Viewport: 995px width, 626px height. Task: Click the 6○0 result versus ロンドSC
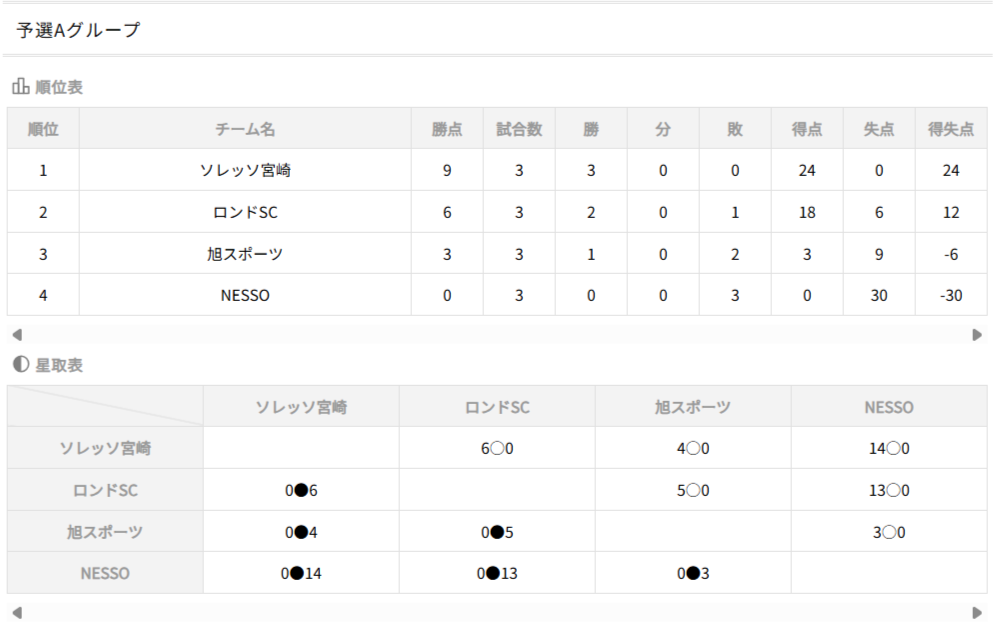pyautogui.click(x=496, y=448)
